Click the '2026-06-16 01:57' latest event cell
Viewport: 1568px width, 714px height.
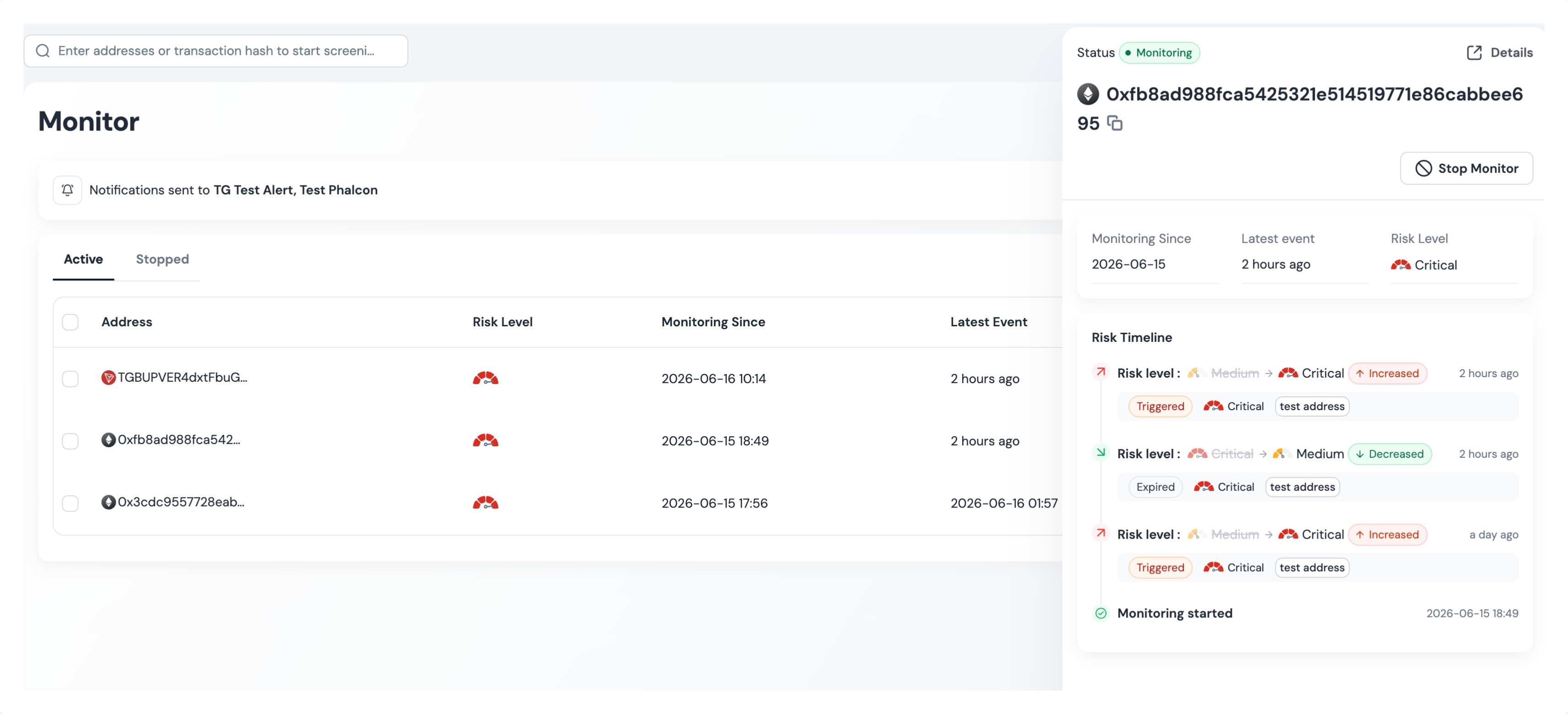coord(1004,503)
